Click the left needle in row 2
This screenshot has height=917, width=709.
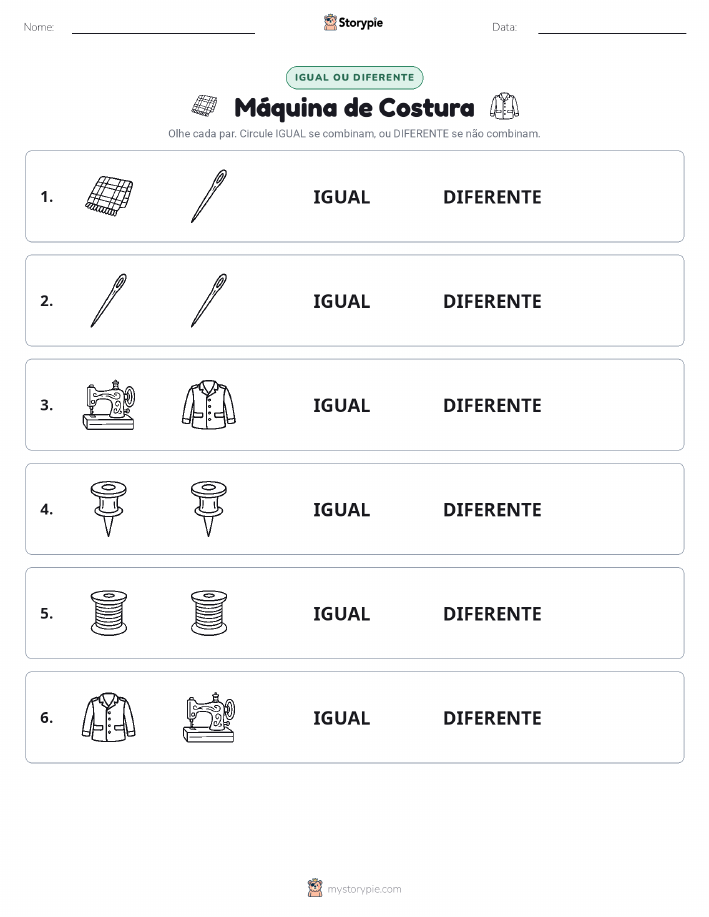pos(109,301)
